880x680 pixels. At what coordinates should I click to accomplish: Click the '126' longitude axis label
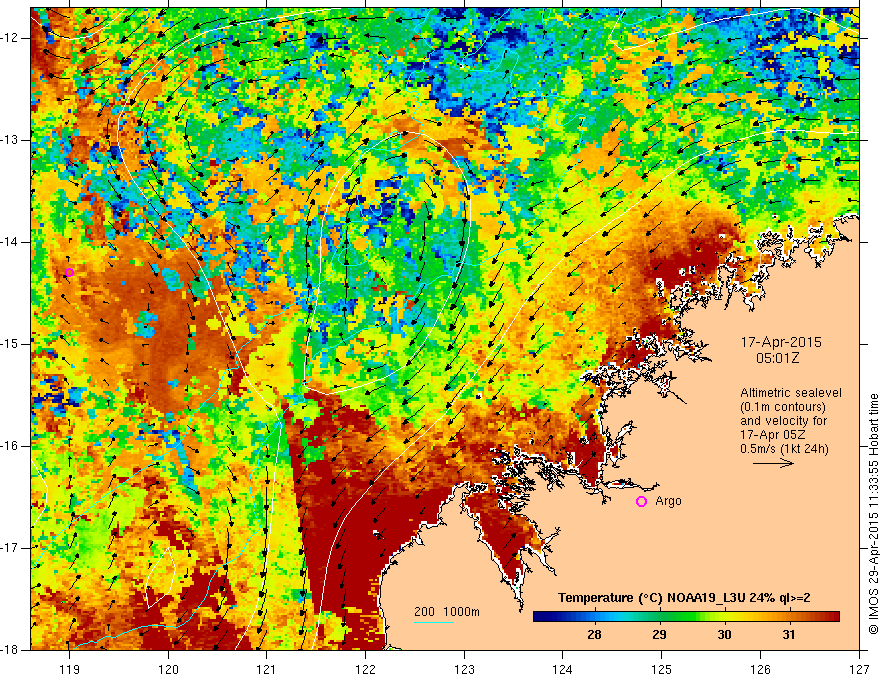pos(760,669)
